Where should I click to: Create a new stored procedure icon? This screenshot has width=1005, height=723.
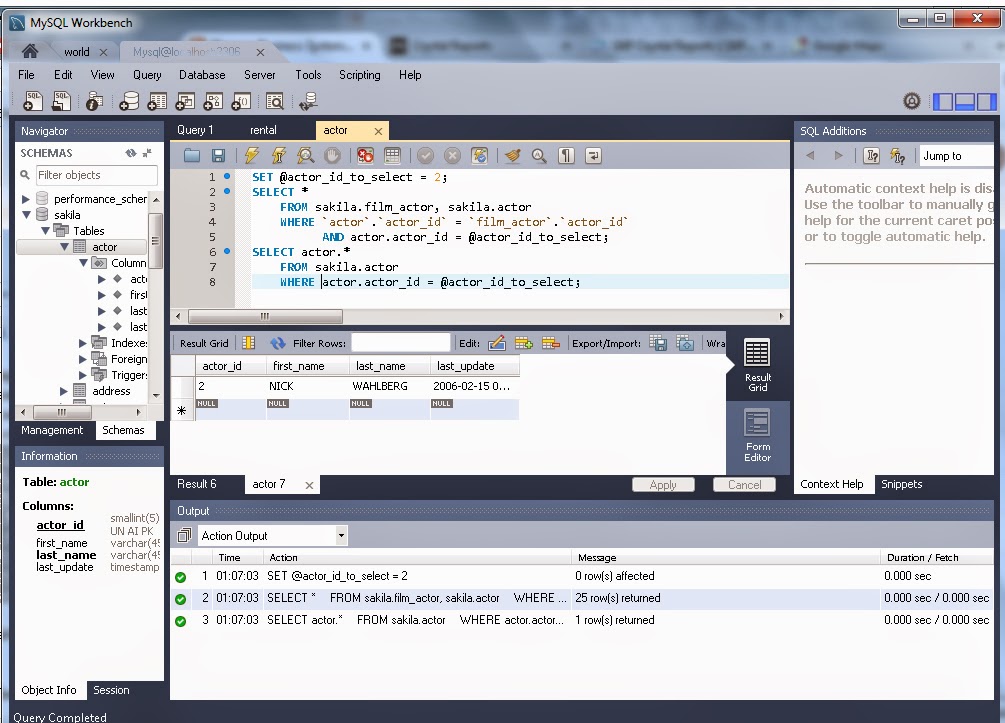click(213, 101)
